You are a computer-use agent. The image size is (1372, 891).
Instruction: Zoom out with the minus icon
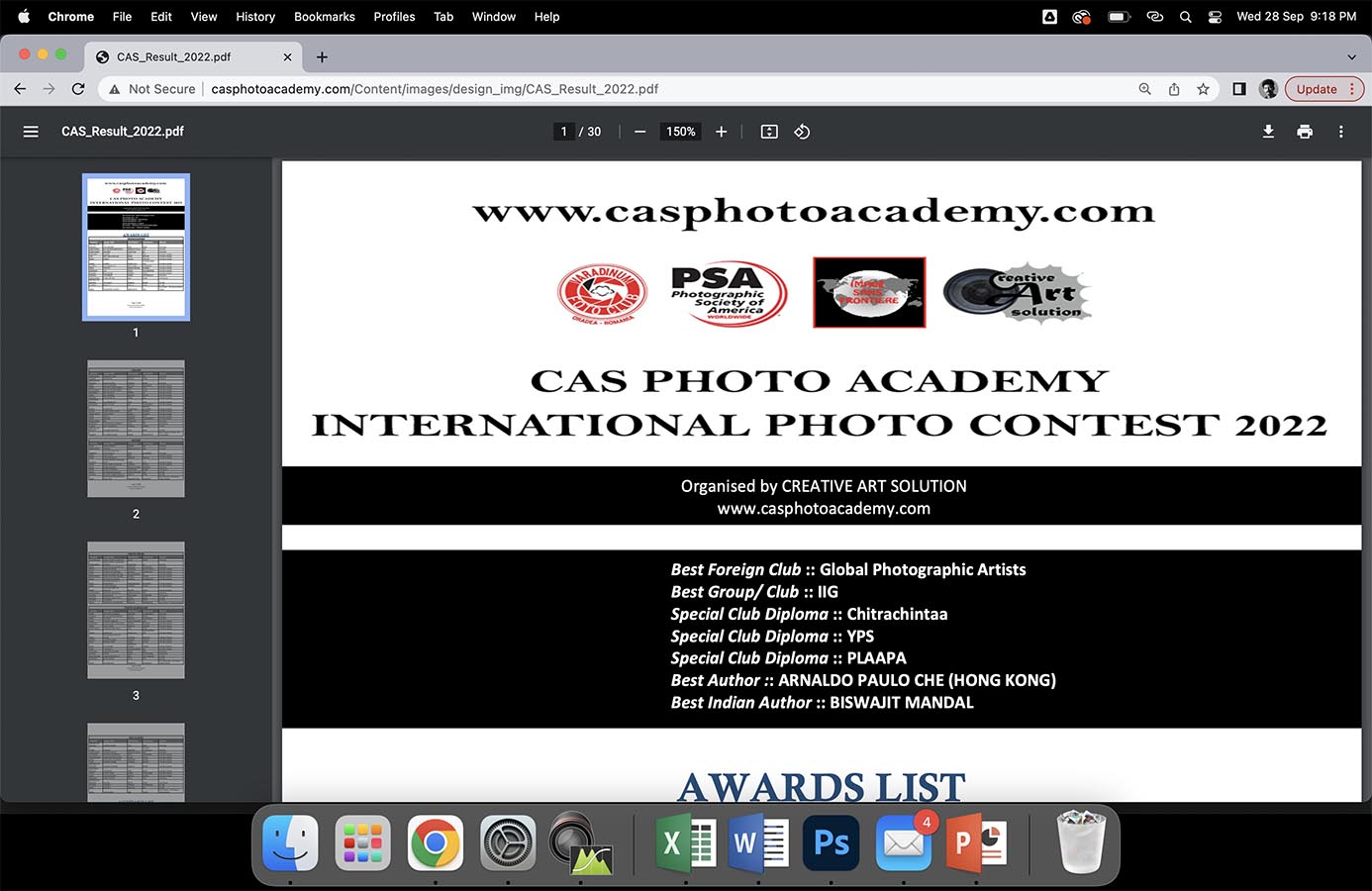click(x=640, y=132)
